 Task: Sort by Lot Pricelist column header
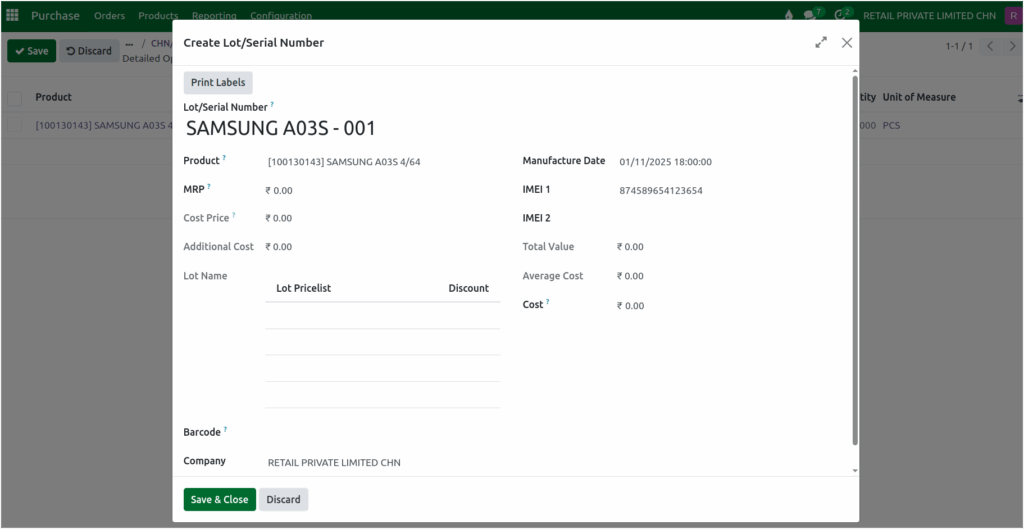point(304,288)
